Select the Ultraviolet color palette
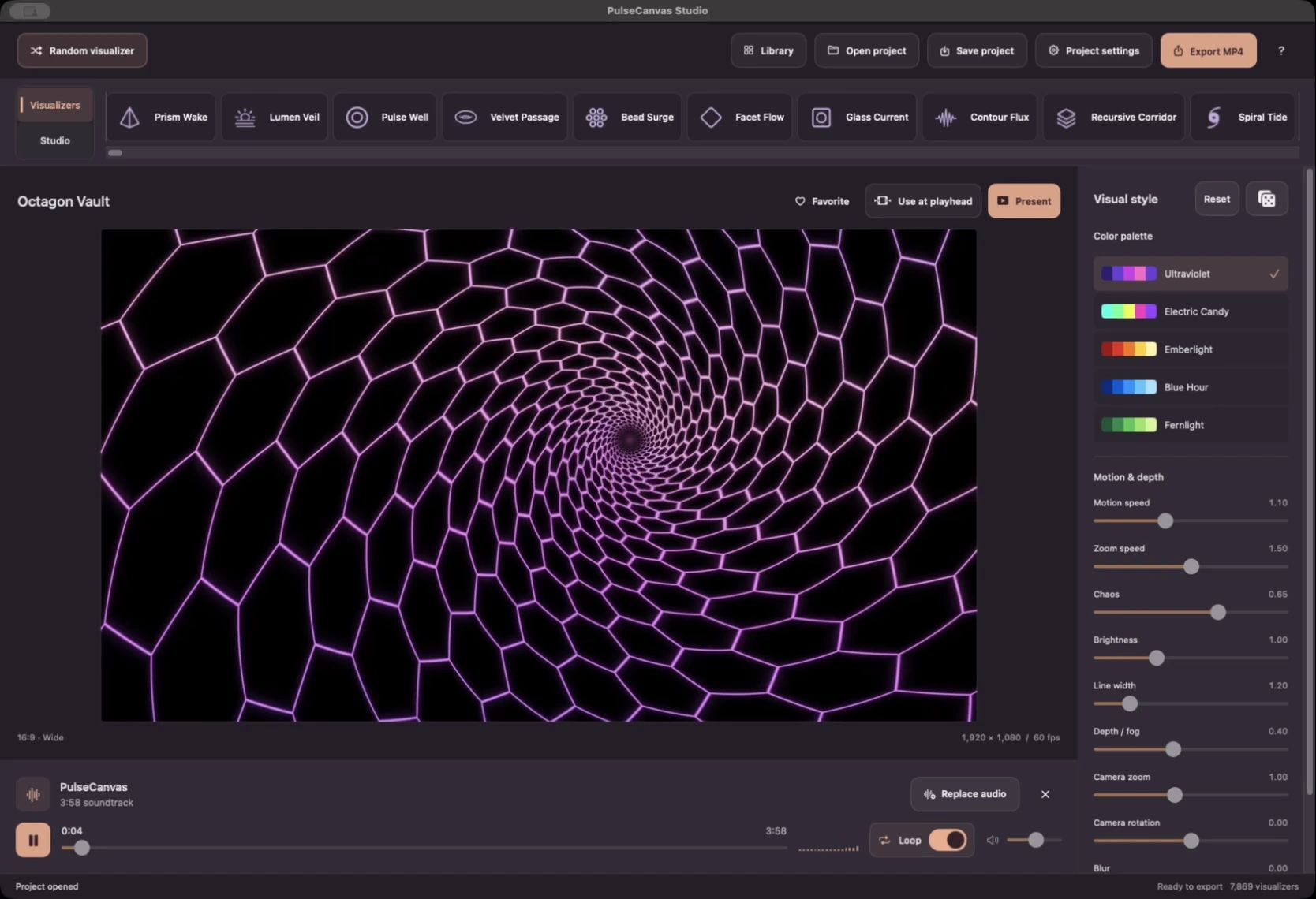The image size is (1316, 899). [1191, 274]
